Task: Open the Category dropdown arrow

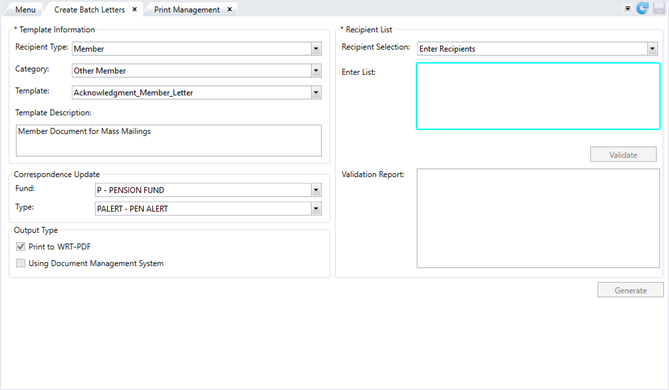Action: (x=316, y=71)
